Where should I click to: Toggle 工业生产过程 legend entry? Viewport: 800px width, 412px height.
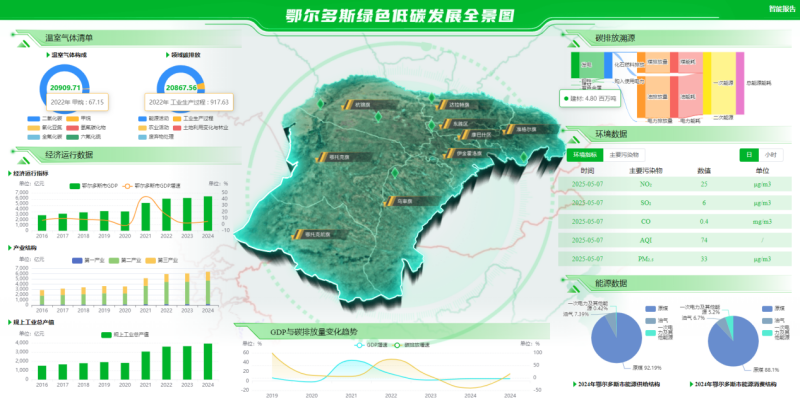tap(197, 118)
